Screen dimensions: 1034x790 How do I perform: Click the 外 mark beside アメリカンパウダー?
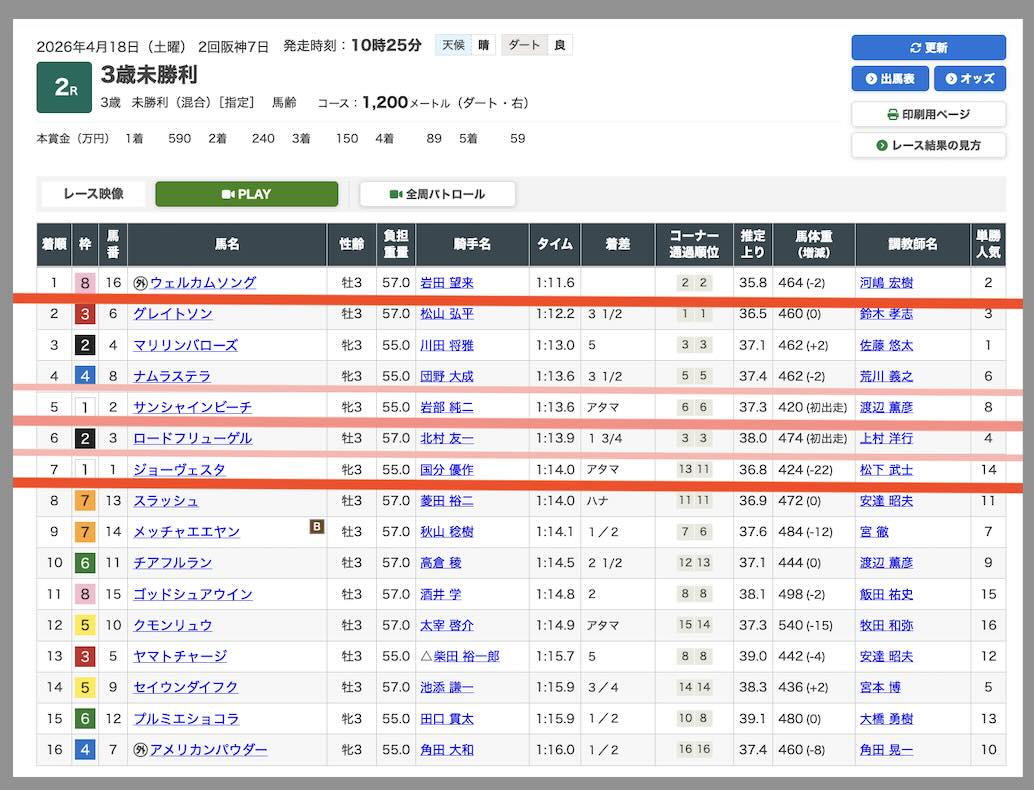[x=141, y=750]
